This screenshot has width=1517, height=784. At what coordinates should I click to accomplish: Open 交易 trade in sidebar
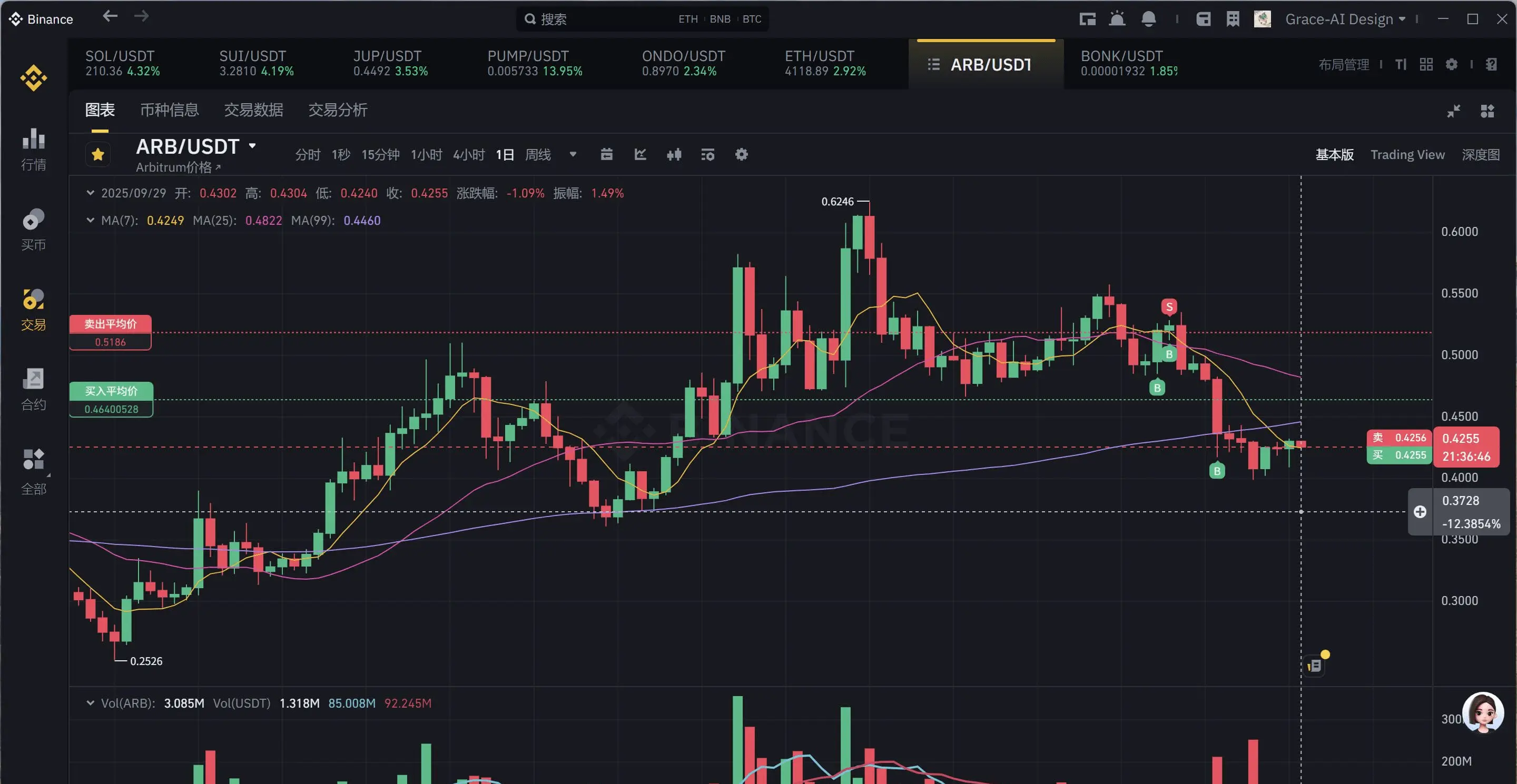34,310
